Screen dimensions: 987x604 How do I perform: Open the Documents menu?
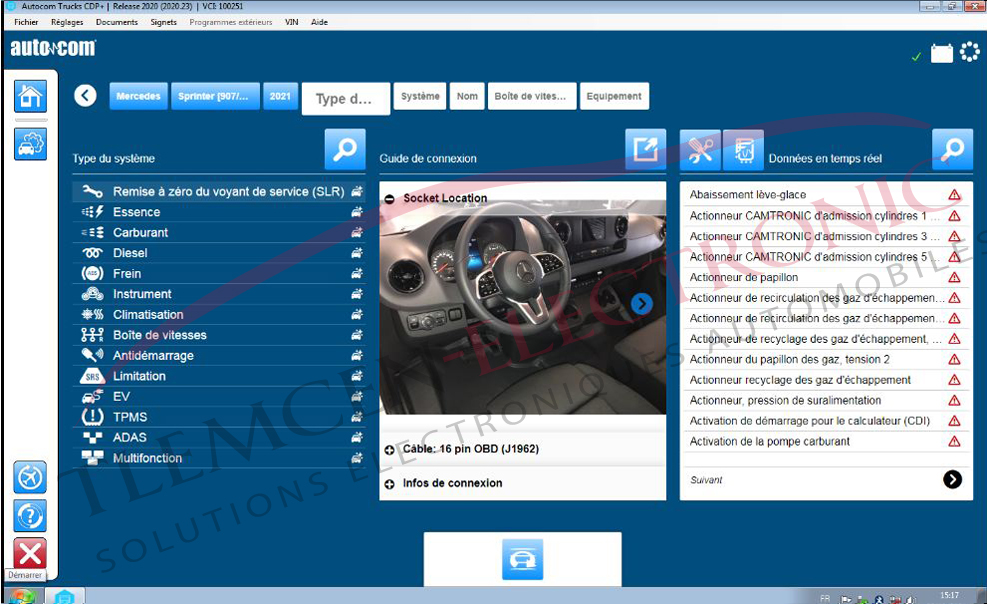[x=116, y=22]
